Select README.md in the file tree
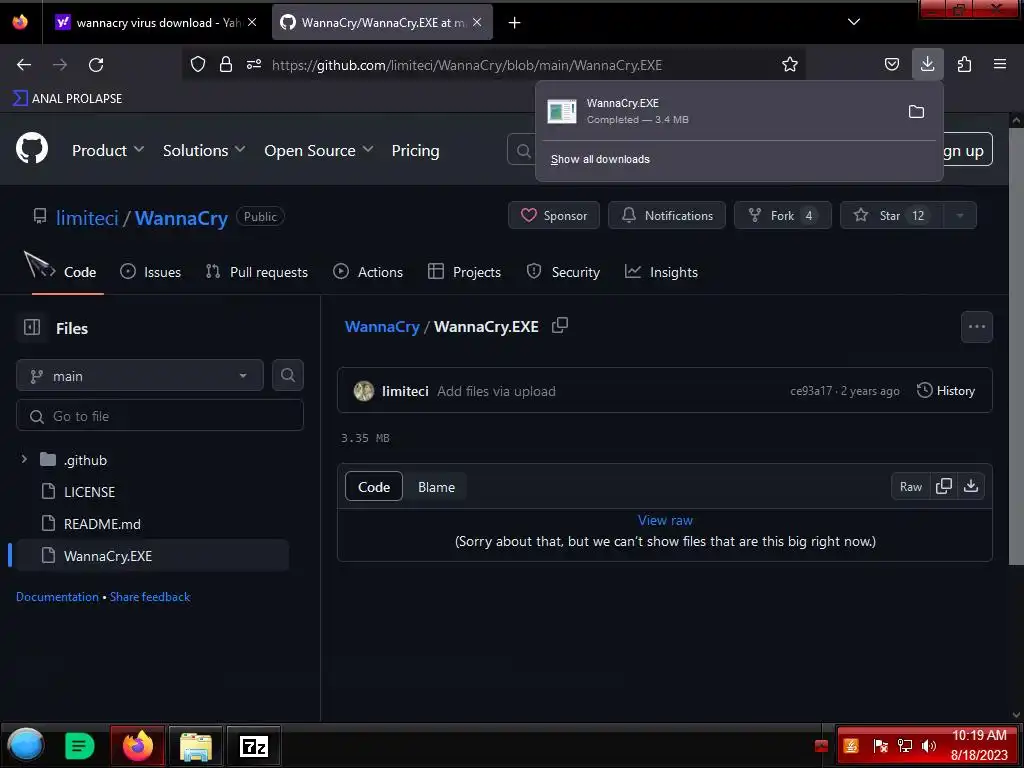1024x768 pixels. [101, 523]
